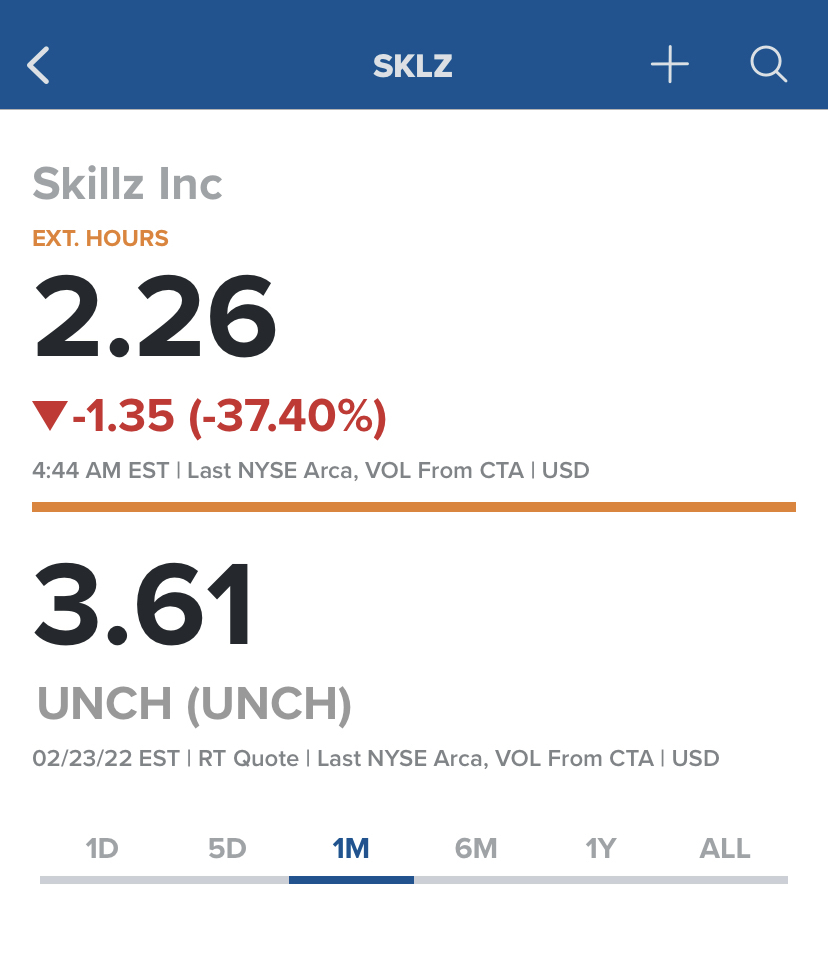This screenshot has height=972, width=828.
Task: Open search with the magnifier icon
Action: click(768, 66)
